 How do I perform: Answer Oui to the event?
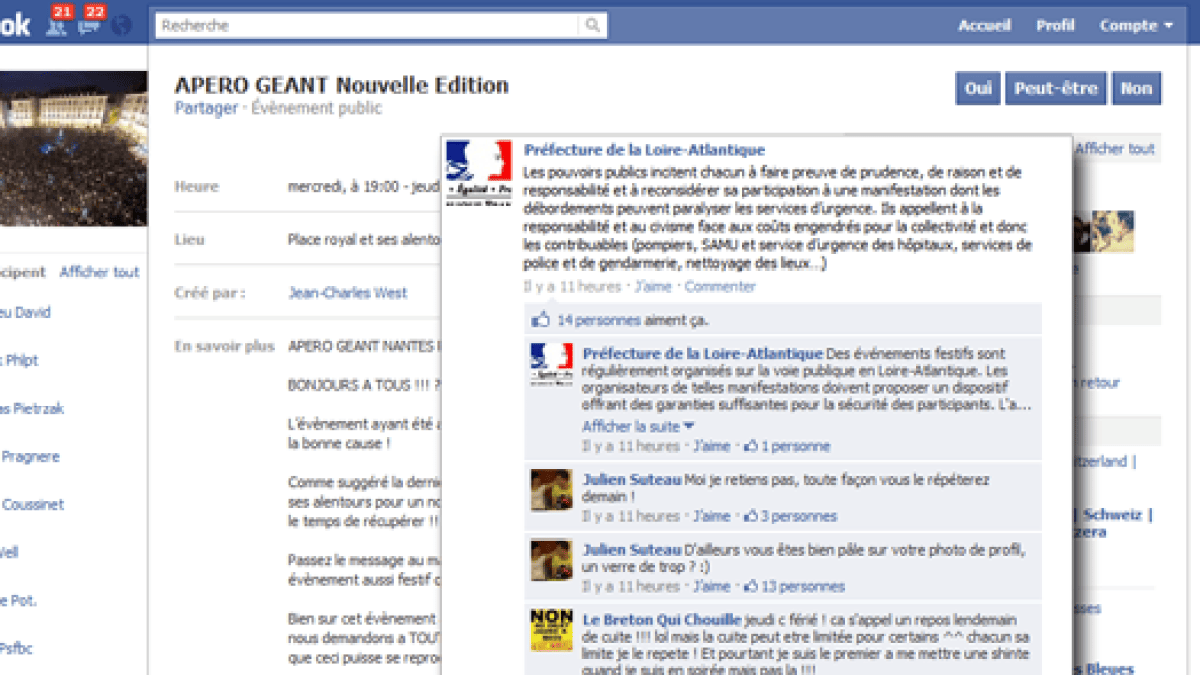[977, 88]
